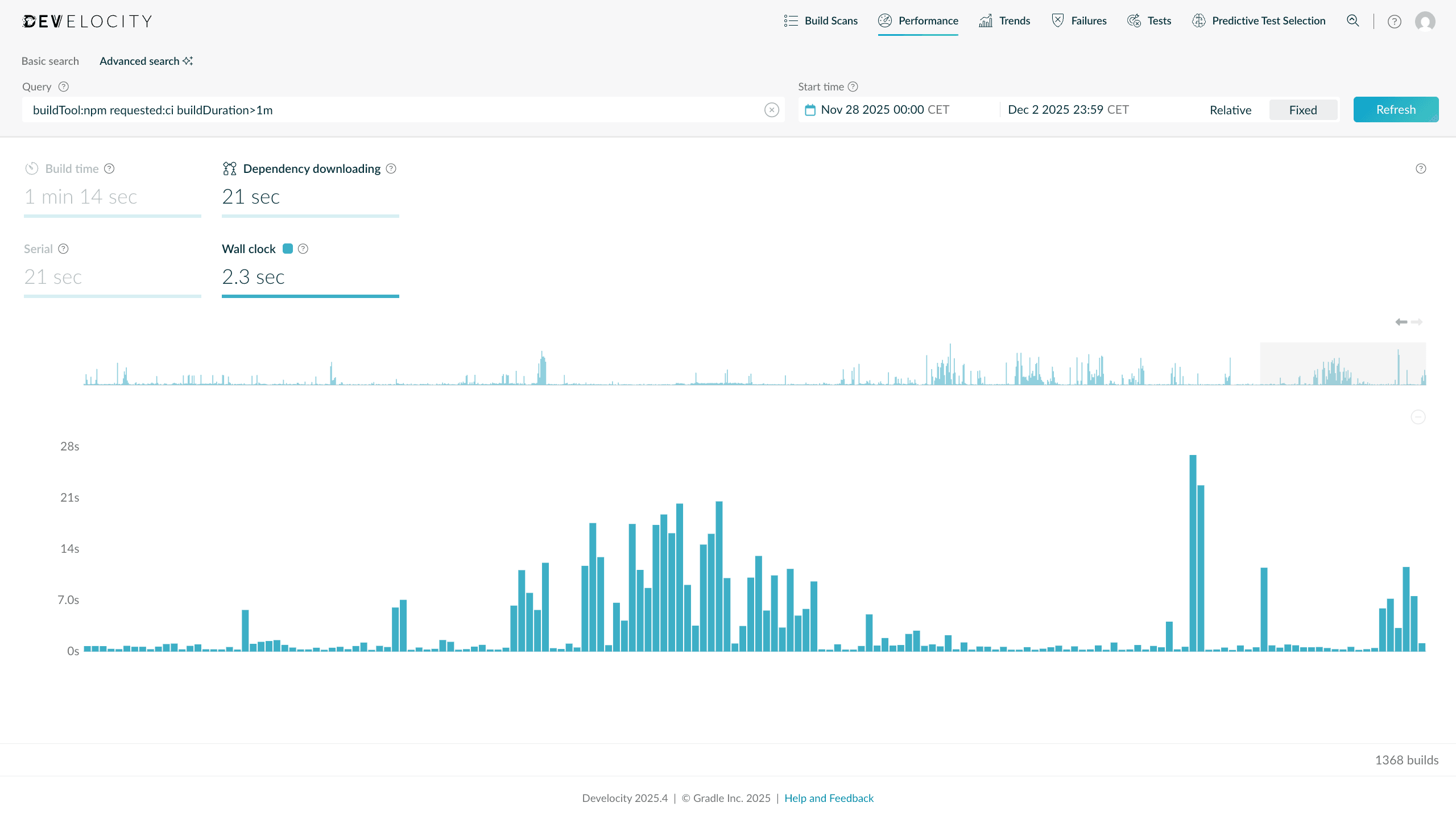Select the Fixed start time option
Viewport: 1456px width, 819px height.
pyautogui.click(x=1303, y=110)
